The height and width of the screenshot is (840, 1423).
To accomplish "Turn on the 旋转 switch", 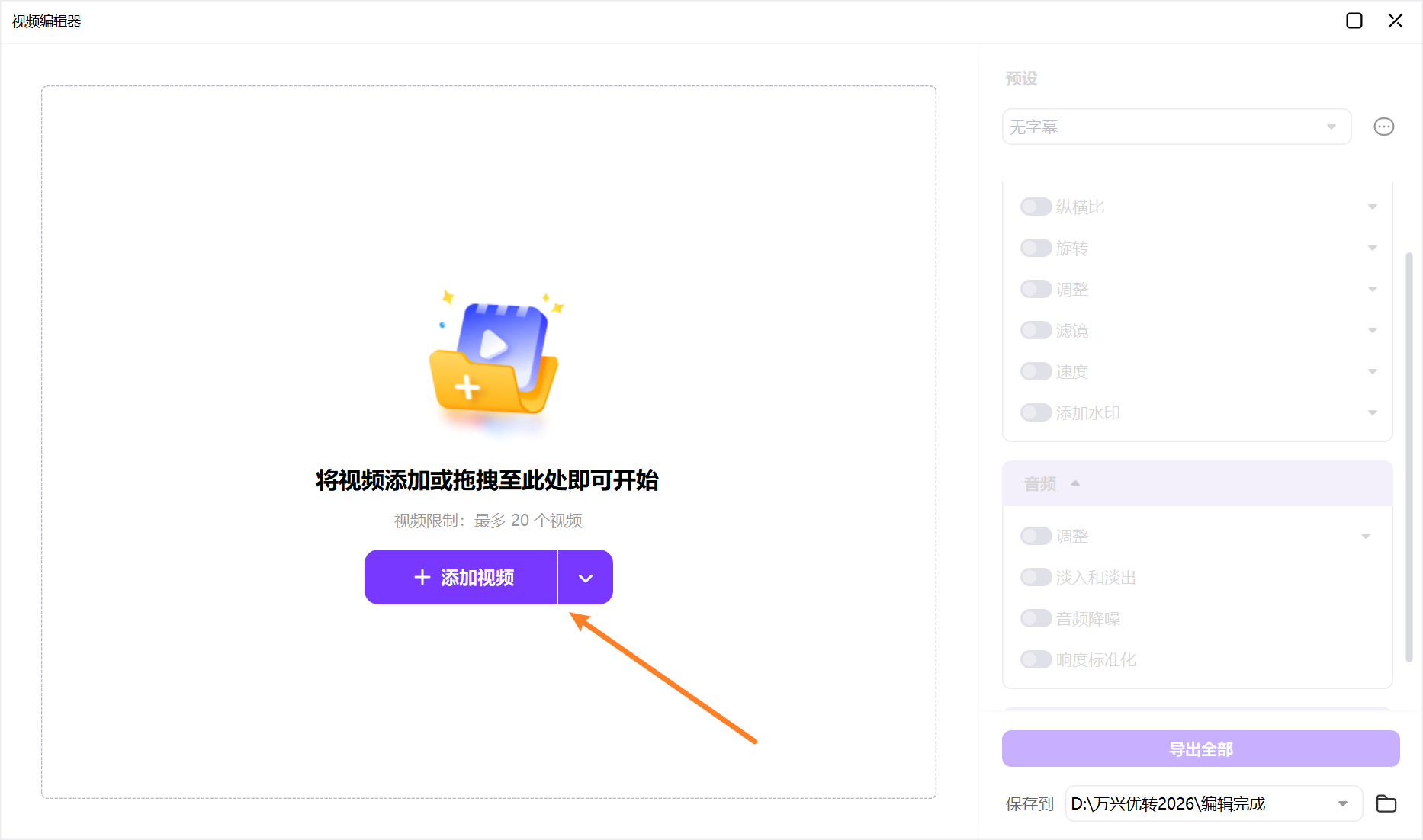I will (1036, 247).
